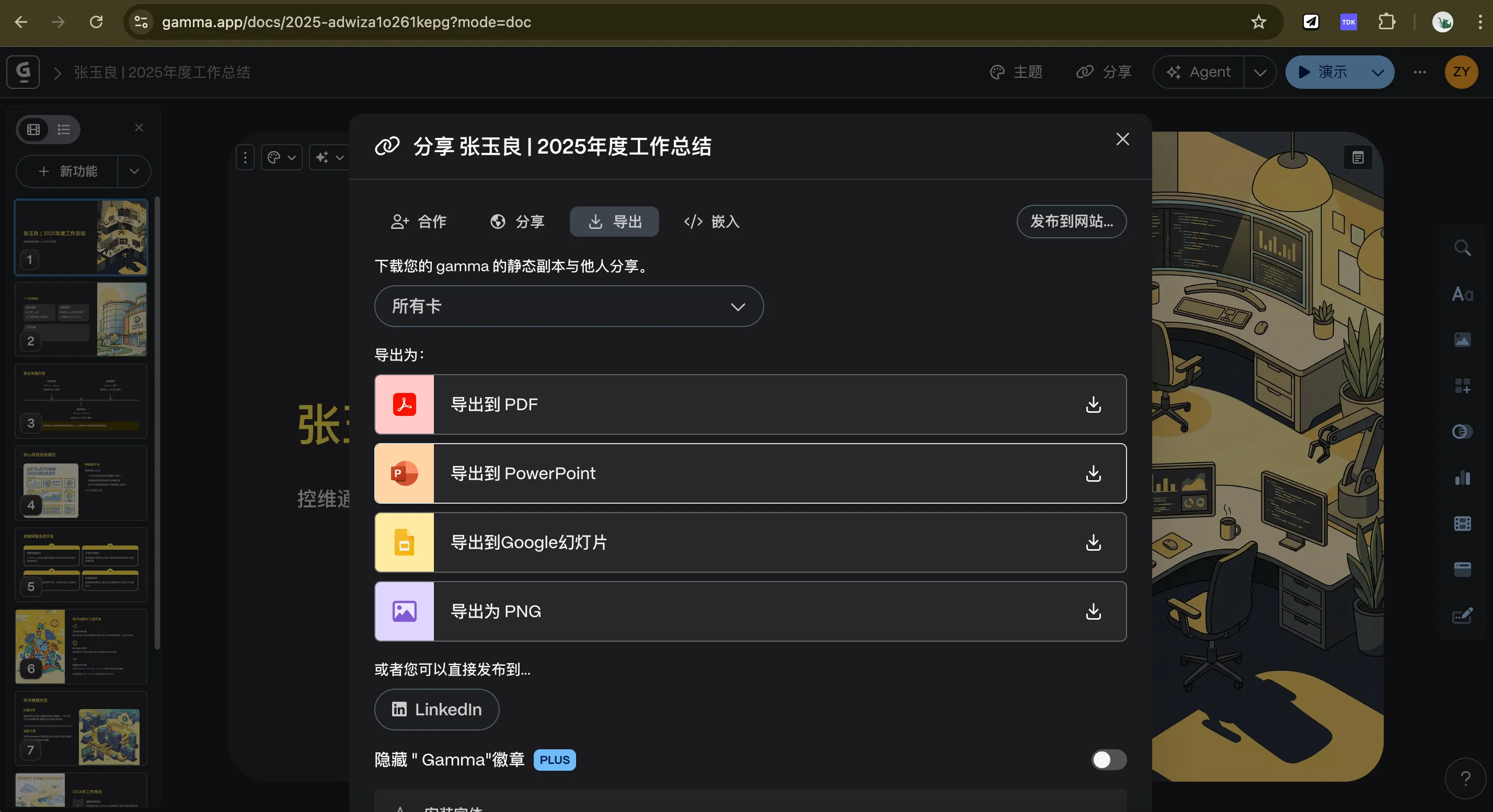
Task: Switch to the 合作 tab
Action: point(418,221)
